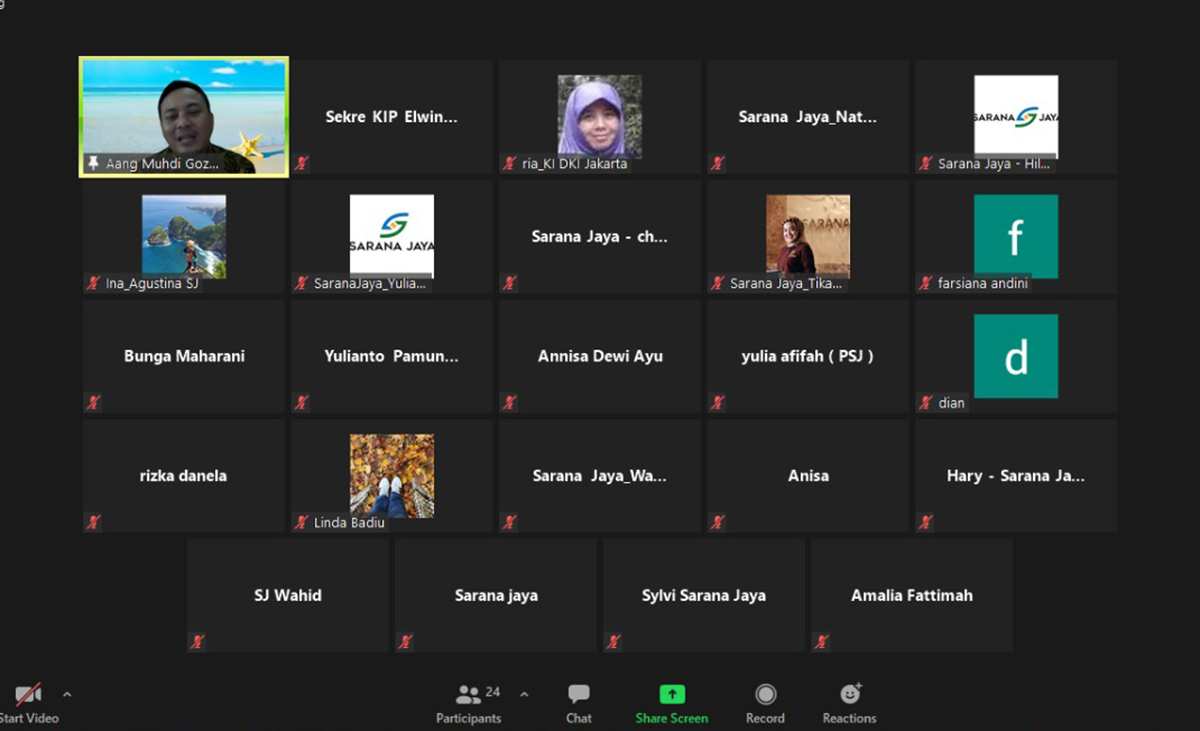Click the Sylvi Sarana Jaya participant tile
This screenshot has height=731, width=1200.
pos(703,595)
